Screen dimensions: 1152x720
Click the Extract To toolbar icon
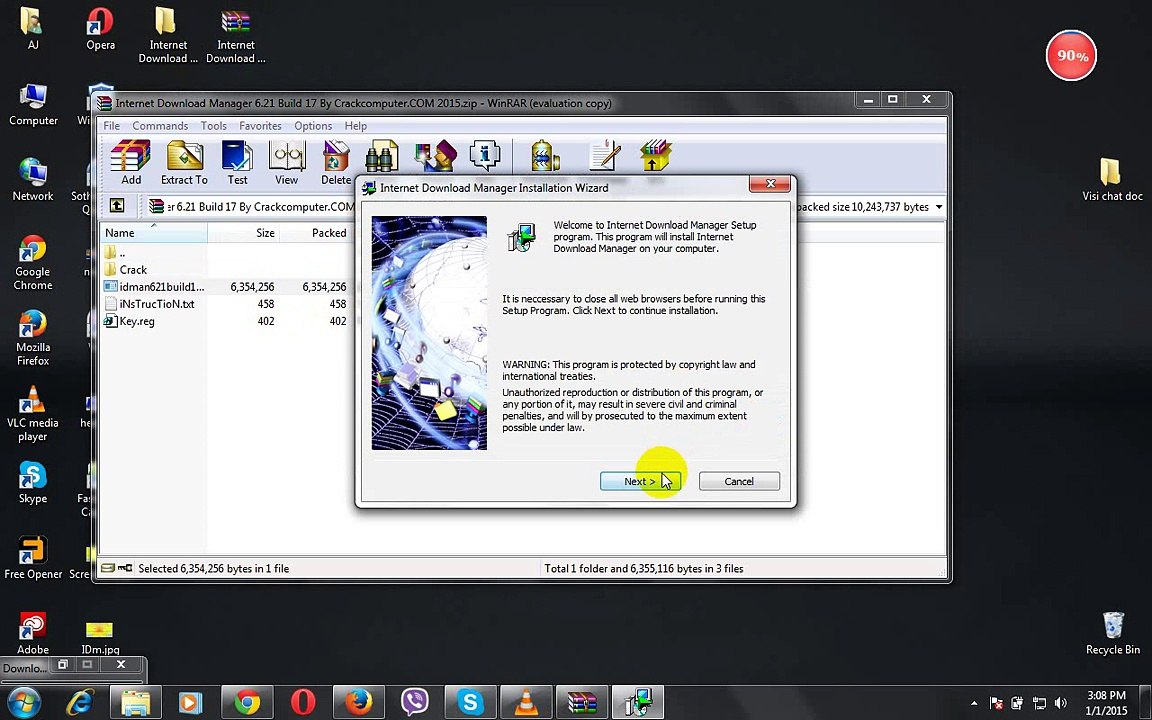click(184, 162)
